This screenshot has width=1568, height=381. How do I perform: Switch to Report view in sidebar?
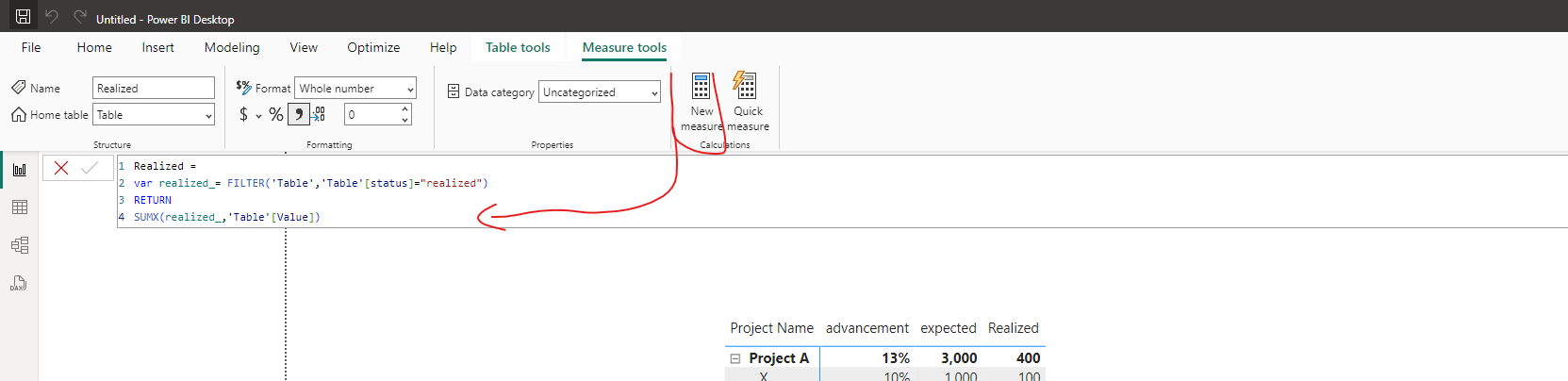[x=19, y=170]
